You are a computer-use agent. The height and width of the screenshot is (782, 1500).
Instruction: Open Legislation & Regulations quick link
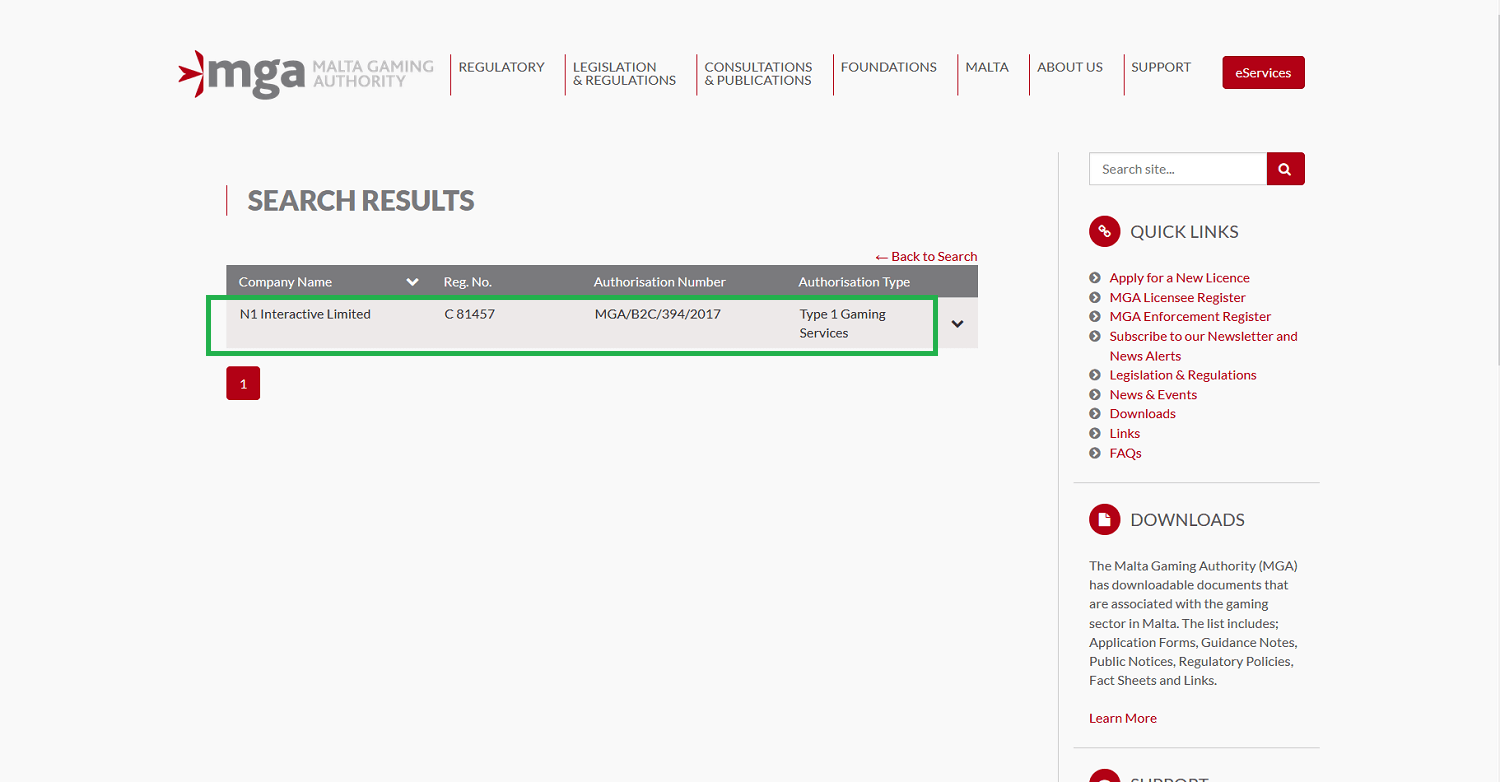point(1183,375)
